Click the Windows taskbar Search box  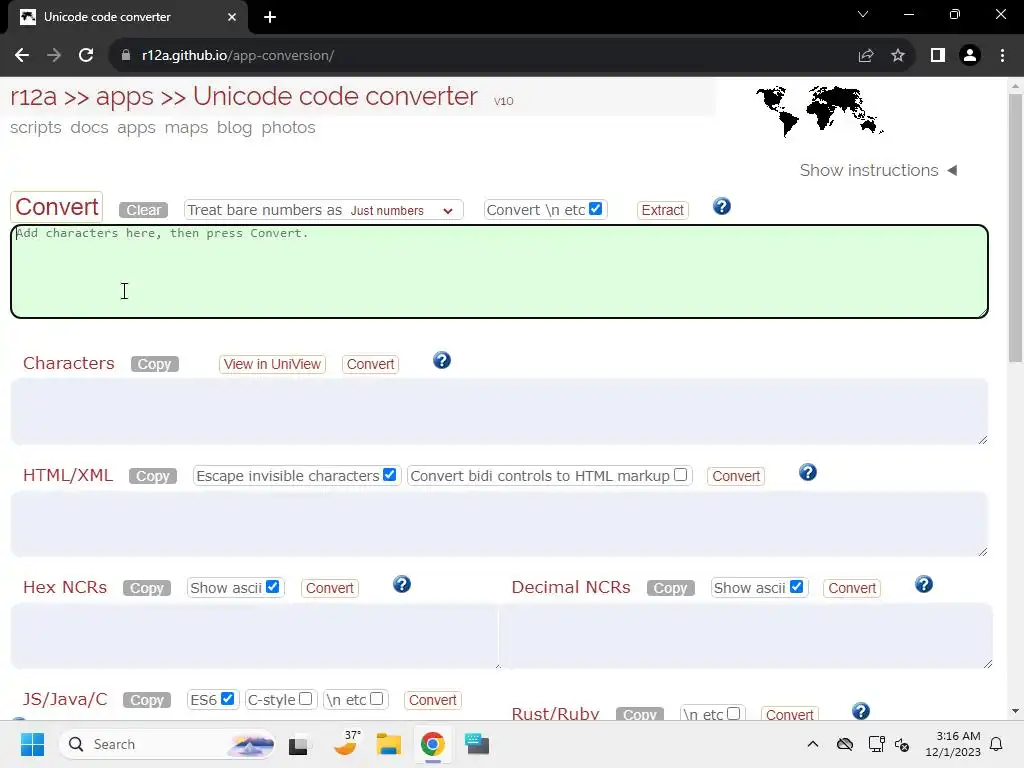point(167,744)
